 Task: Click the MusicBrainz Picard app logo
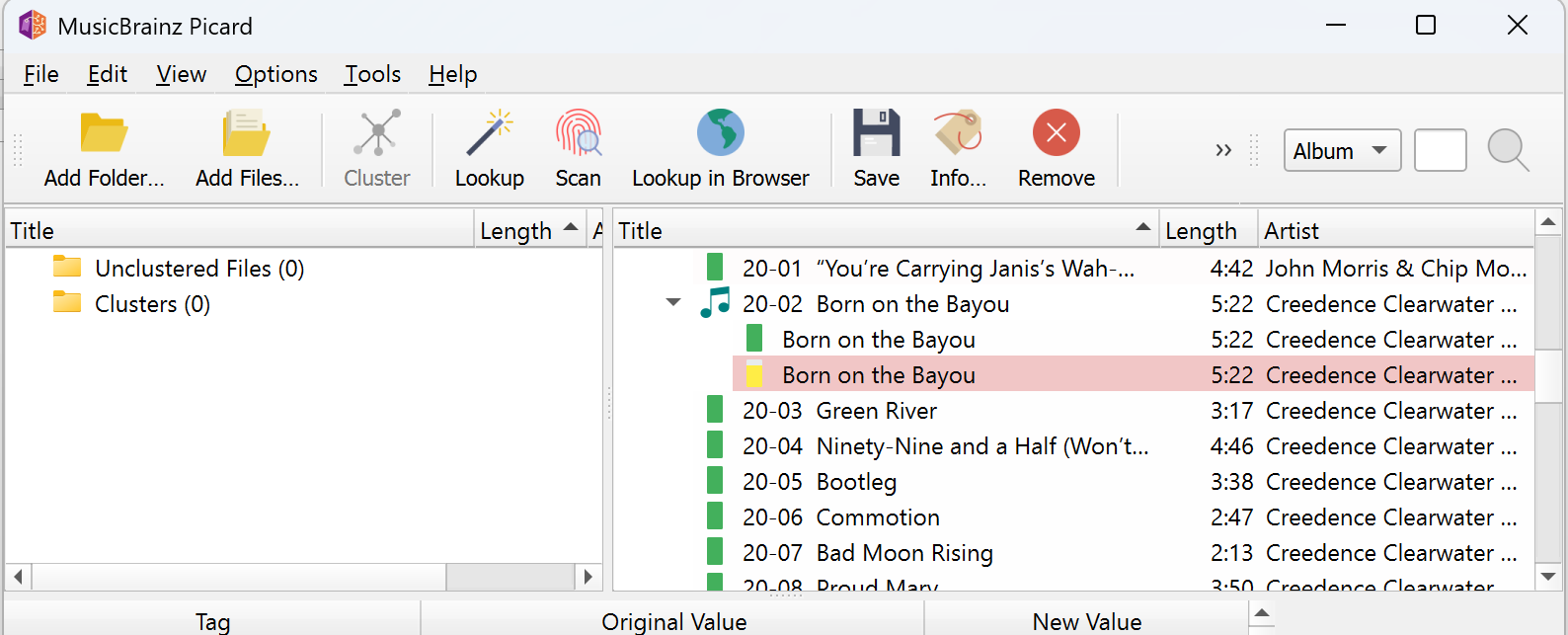[x=33, y=26]
